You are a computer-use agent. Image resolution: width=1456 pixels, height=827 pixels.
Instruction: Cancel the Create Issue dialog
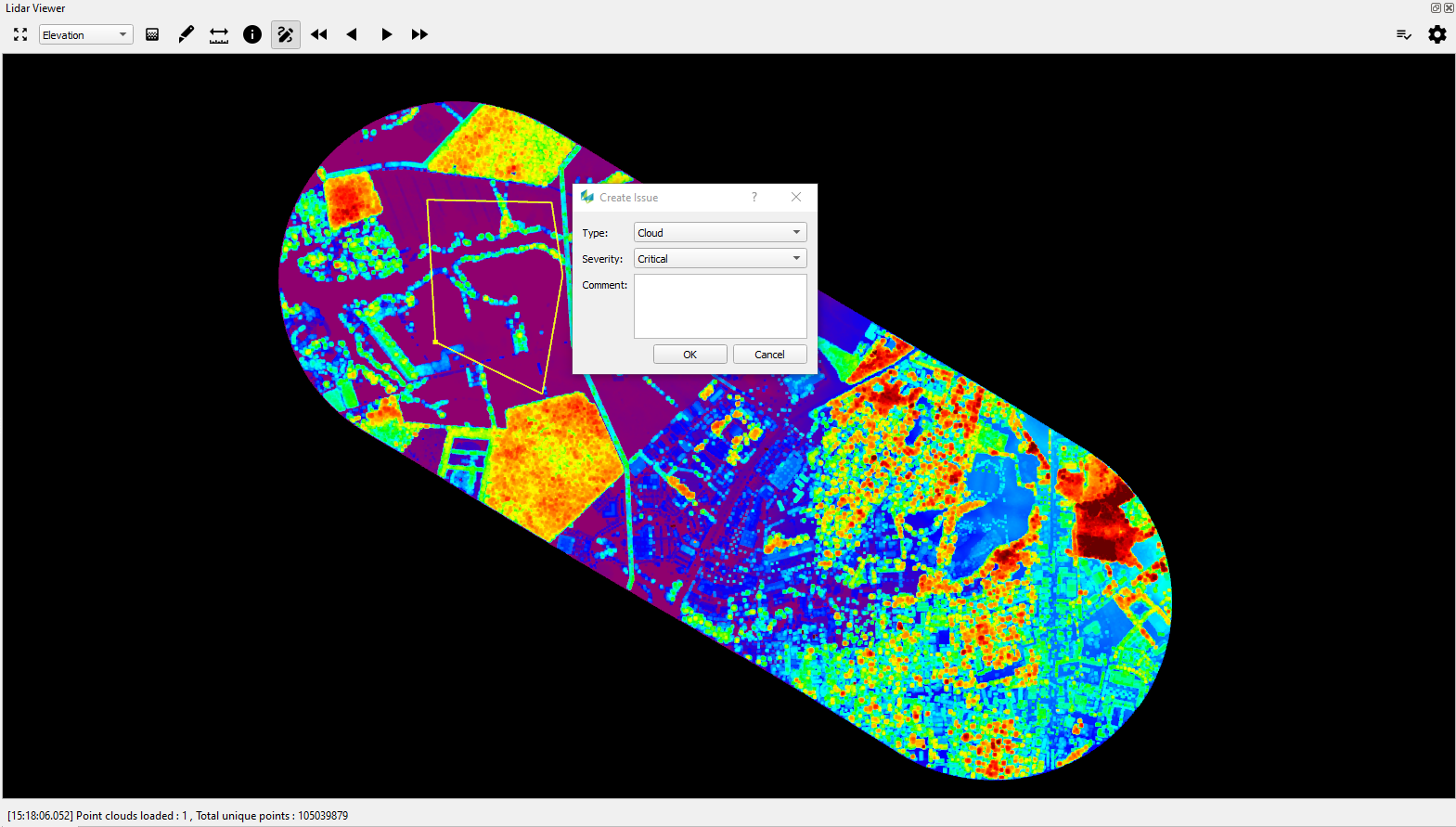[769, 355]
